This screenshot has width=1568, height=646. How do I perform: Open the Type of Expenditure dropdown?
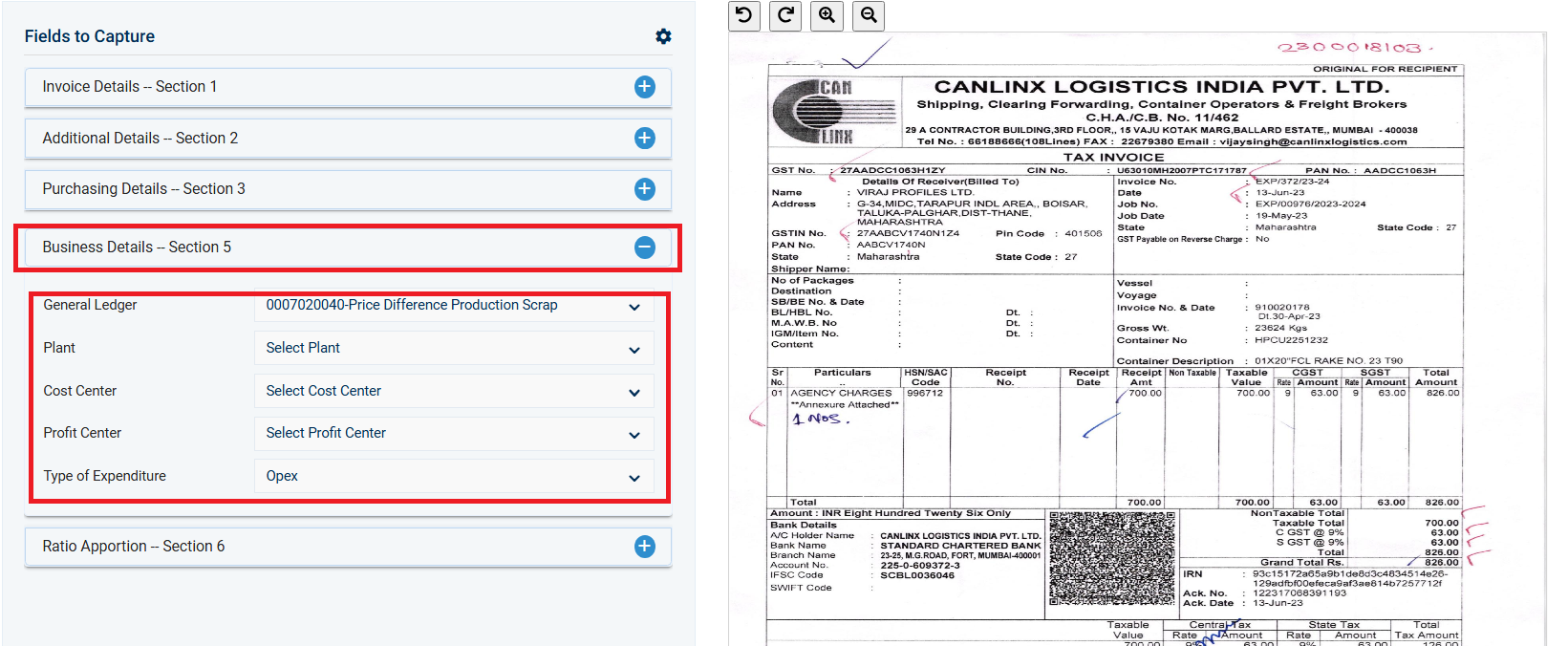(x=454, y=476)
